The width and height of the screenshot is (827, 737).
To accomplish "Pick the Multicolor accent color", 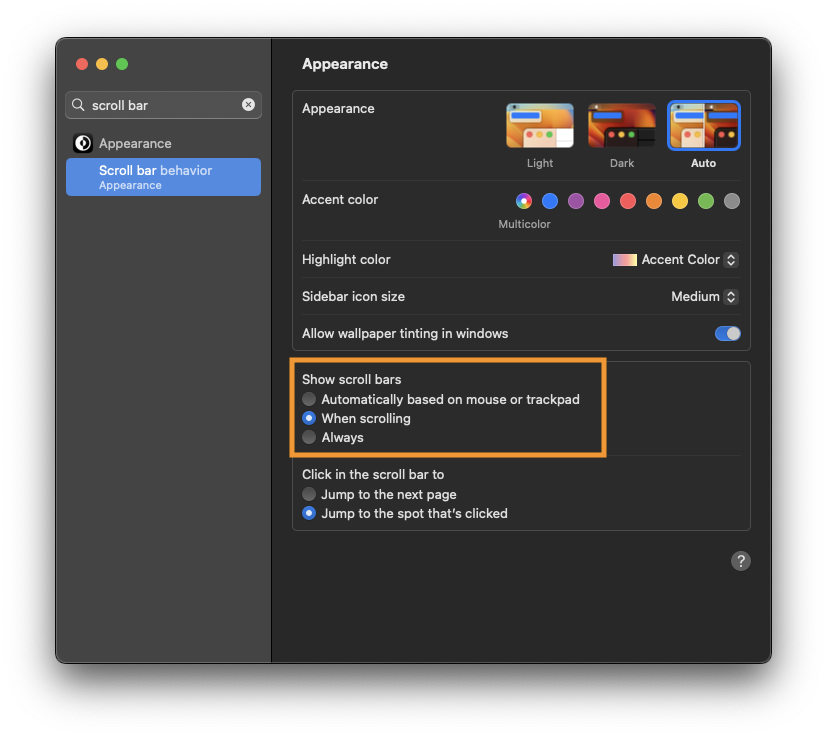I will point(524,201).
